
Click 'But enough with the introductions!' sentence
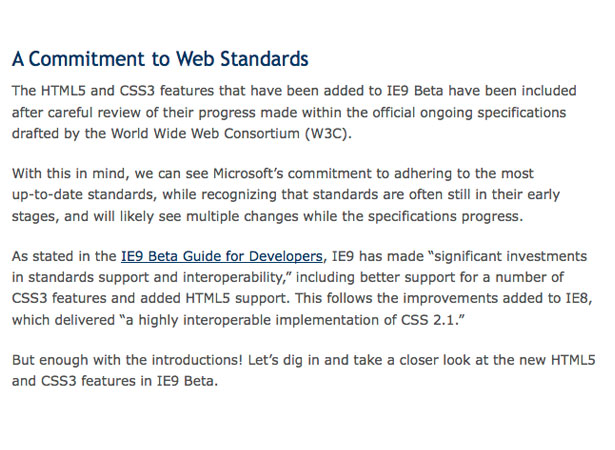point(127,360)
